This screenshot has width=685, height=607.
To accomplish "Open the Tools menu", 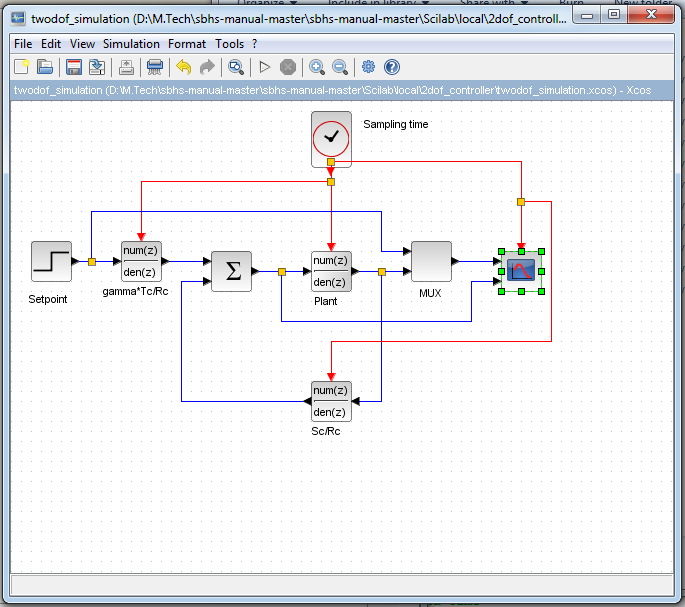I will (229, 44).
